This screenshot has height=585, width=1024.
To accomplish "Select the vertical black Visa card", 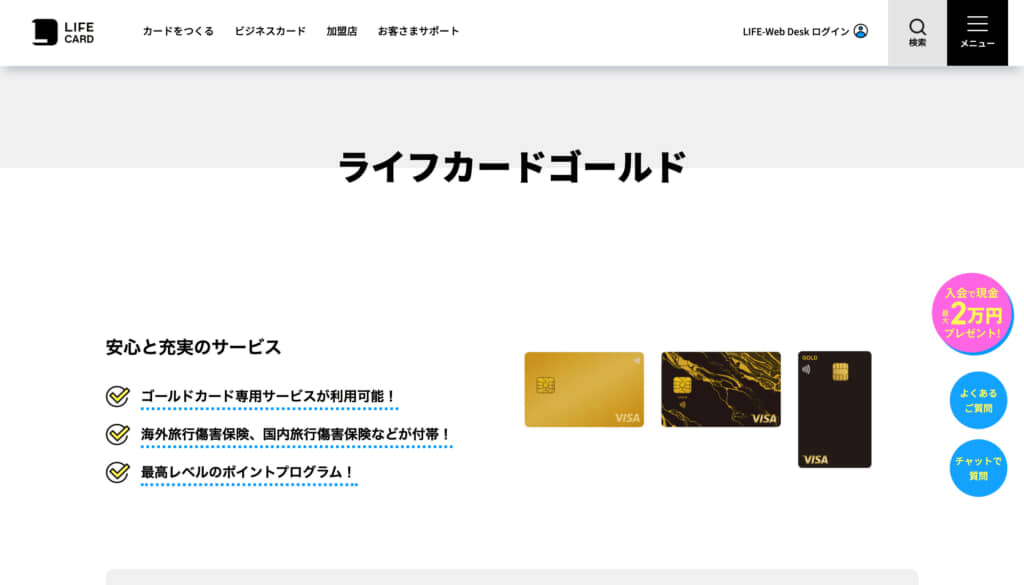I will [835, 409].
